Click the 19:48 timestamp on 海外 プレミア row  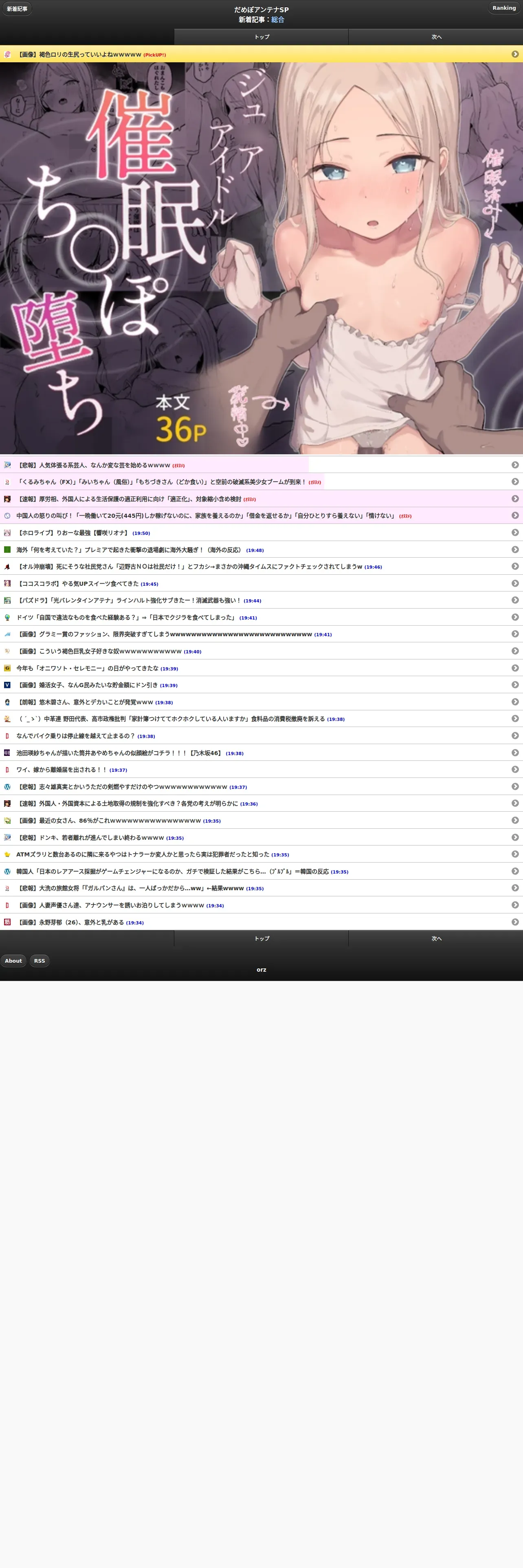coord(255,550)
